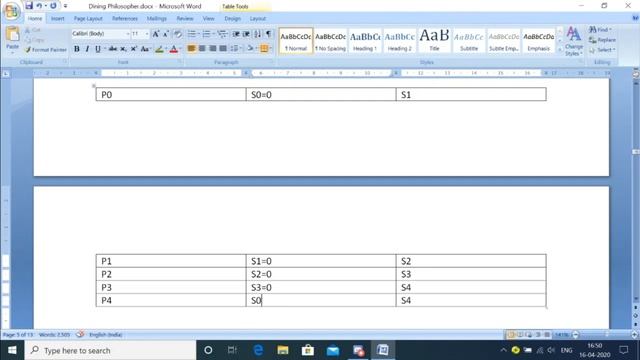
Task: Toggle italic formatting
Action: (x=87, y=49)
